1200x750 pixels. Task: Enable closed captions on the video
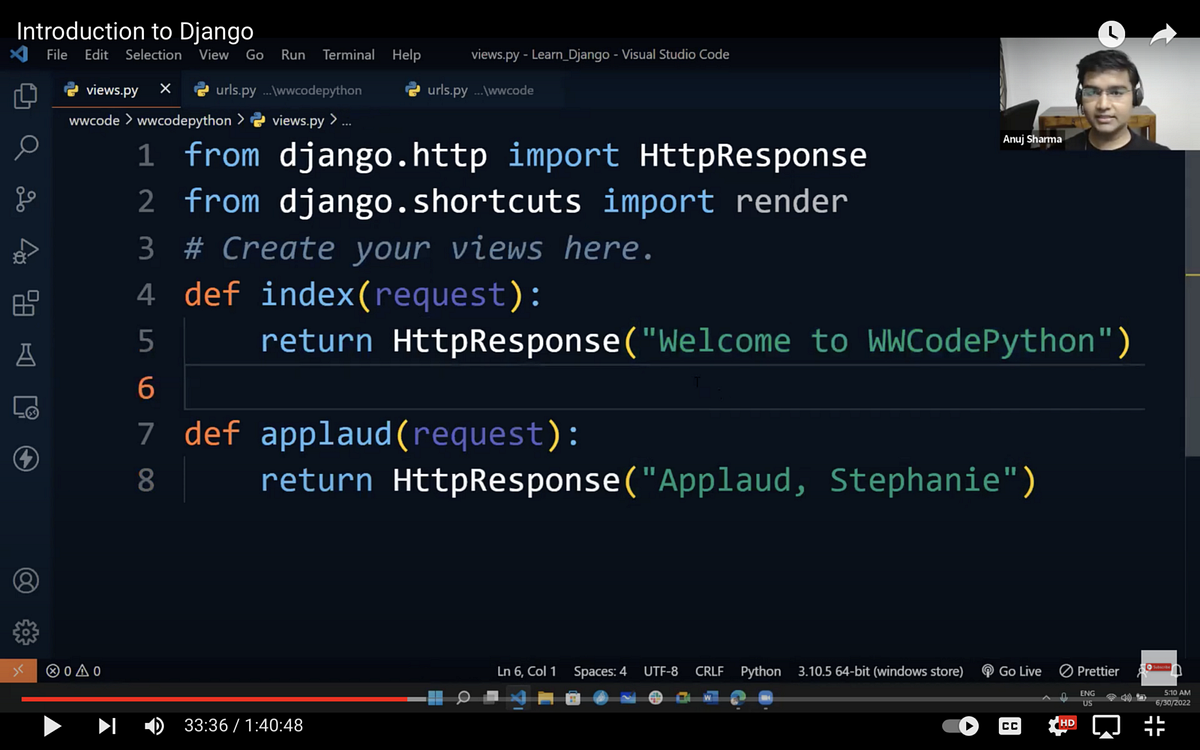click(x=1010, y=726)
